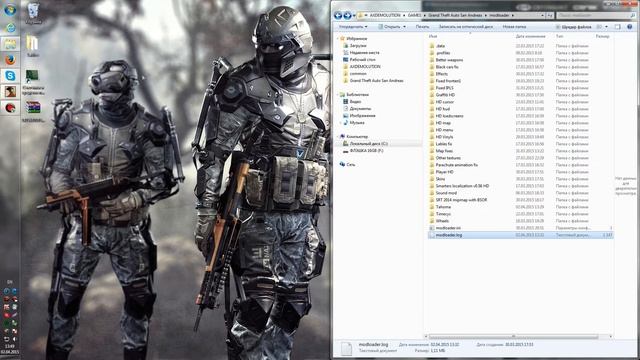Sort by the Размер column header
The image size is (640, 360).
tap(603, 36)
